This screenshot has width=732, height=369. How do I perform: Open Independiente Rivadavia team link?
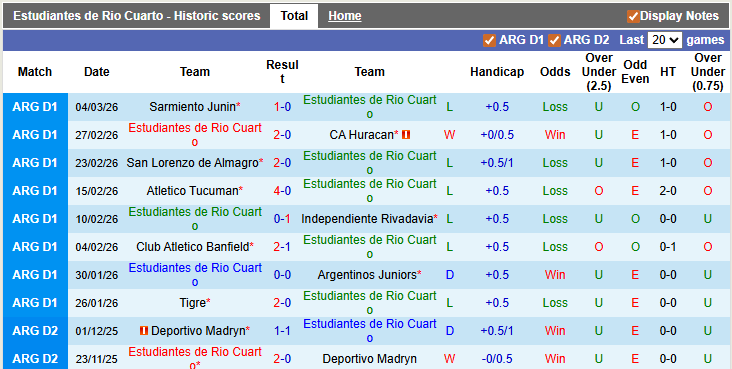pos(367,219)
